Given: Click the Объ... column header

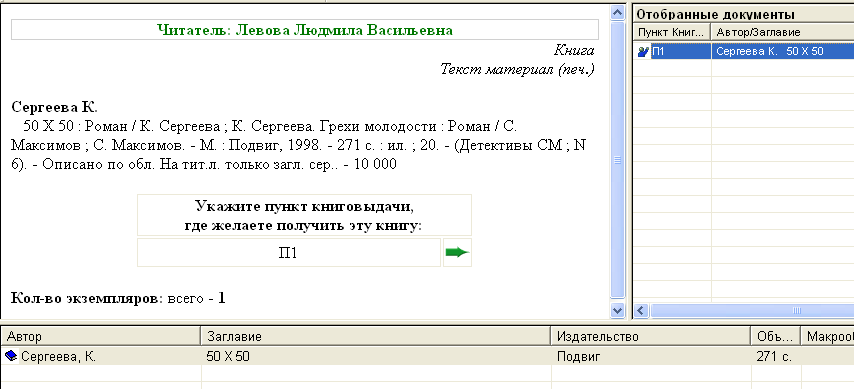Looking at the screenshot, I should pos(776,337).
